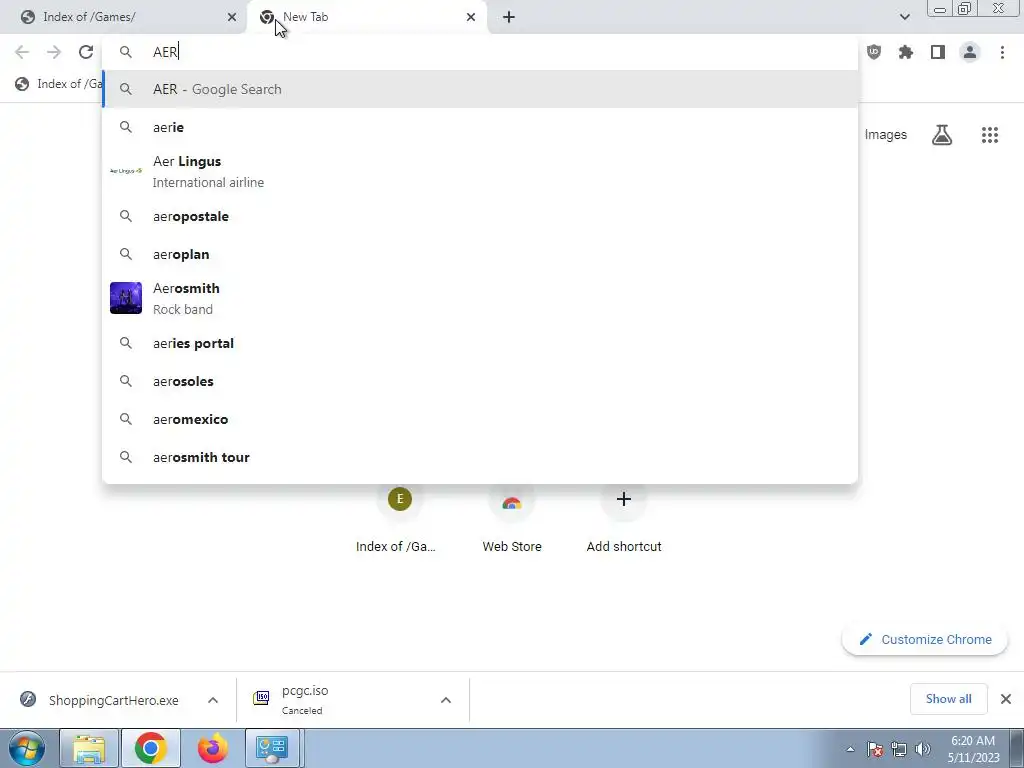1024x768 pixels.
Task: Pick the 'aeropostale' suggestion
Action: pyautogui.click(x=480, y=216)
